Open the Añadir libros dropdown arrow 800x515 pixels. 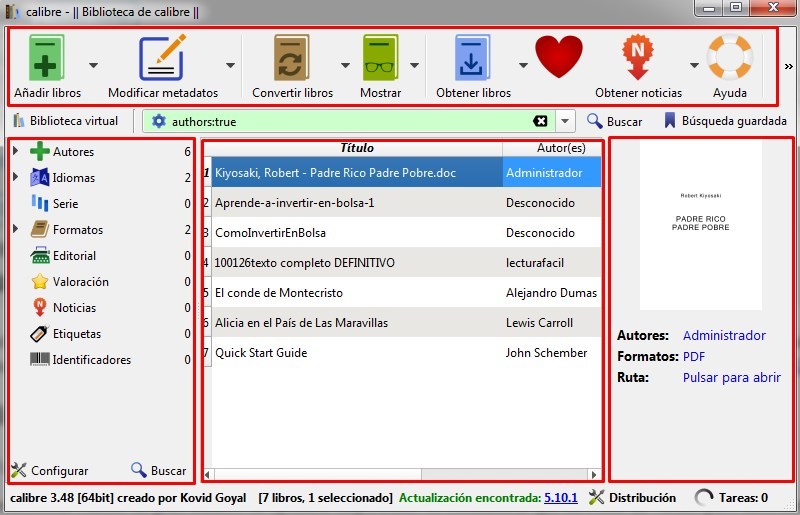pos(93,65)
